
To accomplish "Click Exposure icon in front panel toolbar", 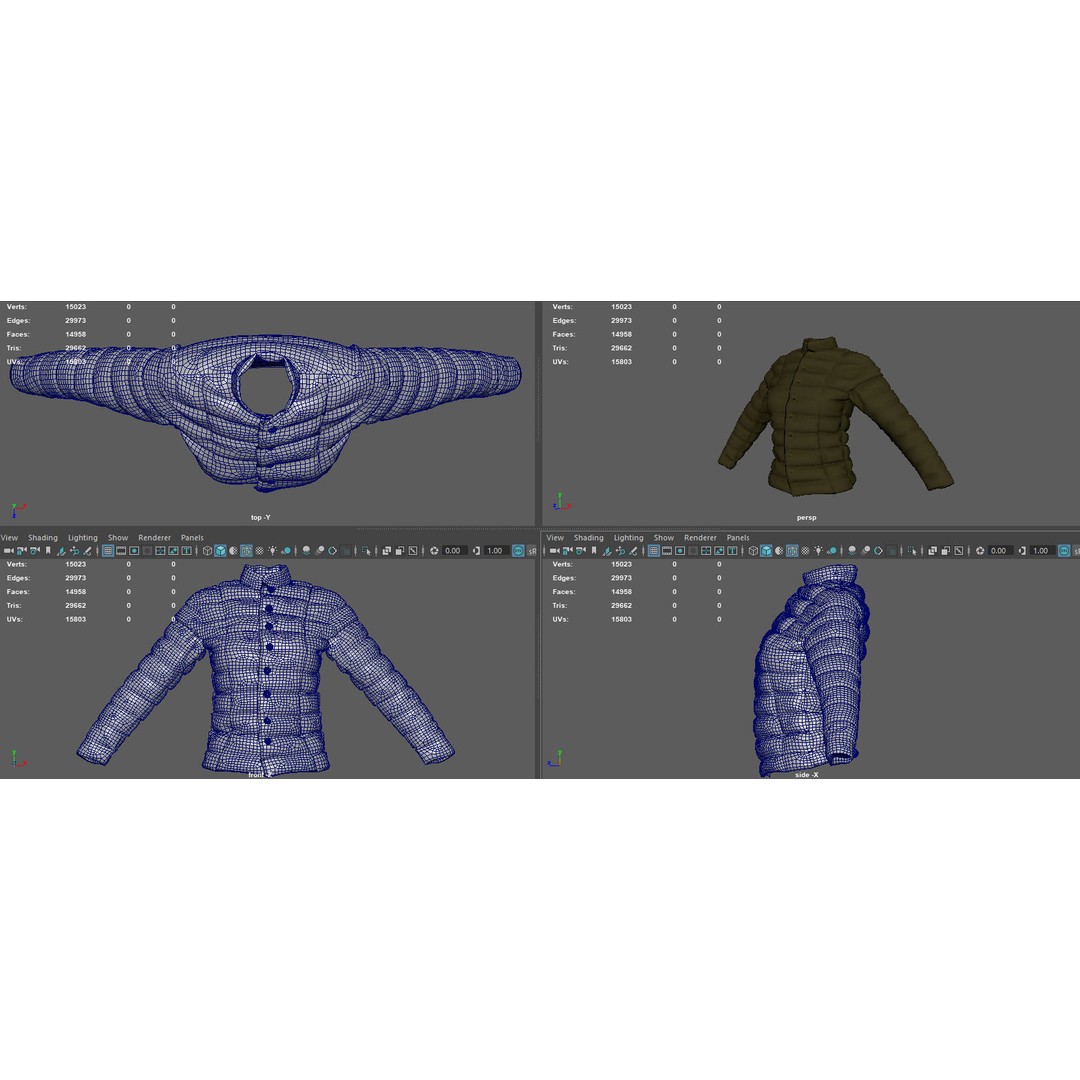I will pyautogui.click(x=434, y=550).
